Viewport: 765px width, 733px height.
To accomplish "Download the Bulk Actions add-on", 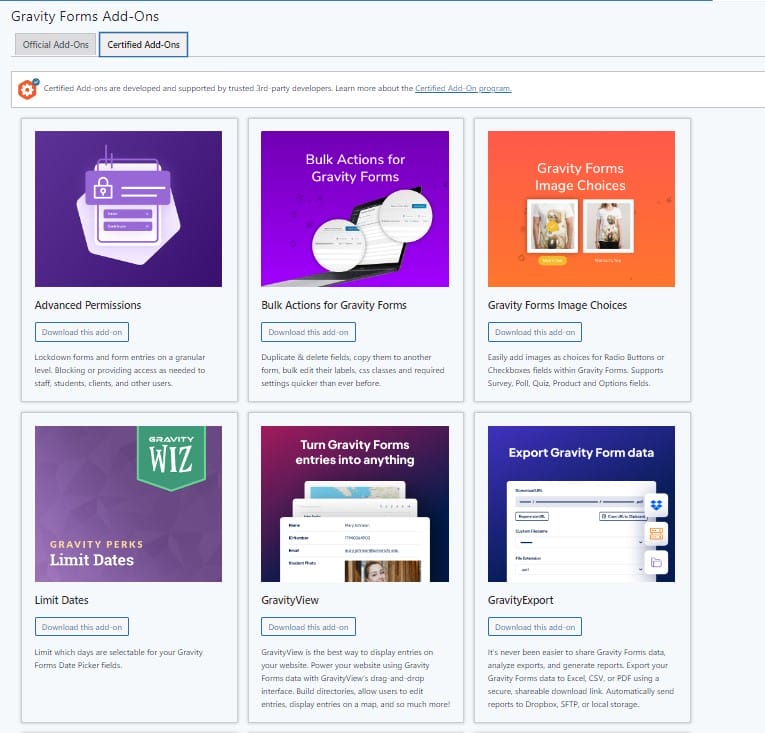I will coord(308,332).
